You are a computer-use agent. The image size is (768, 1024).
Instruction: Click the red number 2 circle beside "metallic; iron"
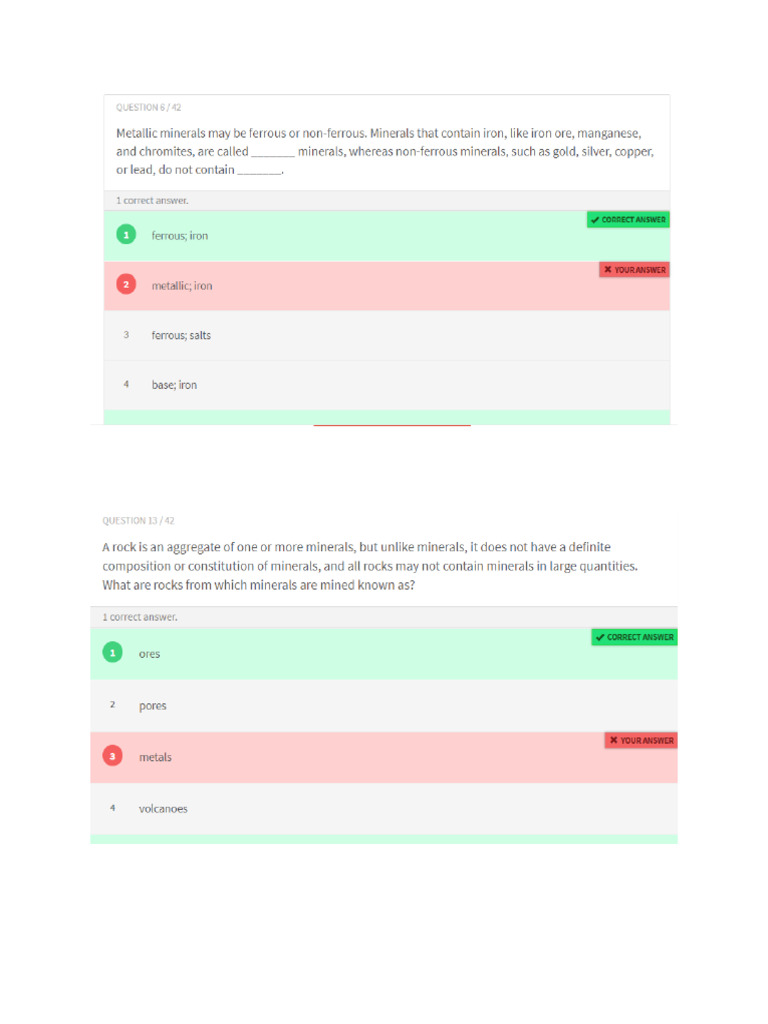pos(125,285)
